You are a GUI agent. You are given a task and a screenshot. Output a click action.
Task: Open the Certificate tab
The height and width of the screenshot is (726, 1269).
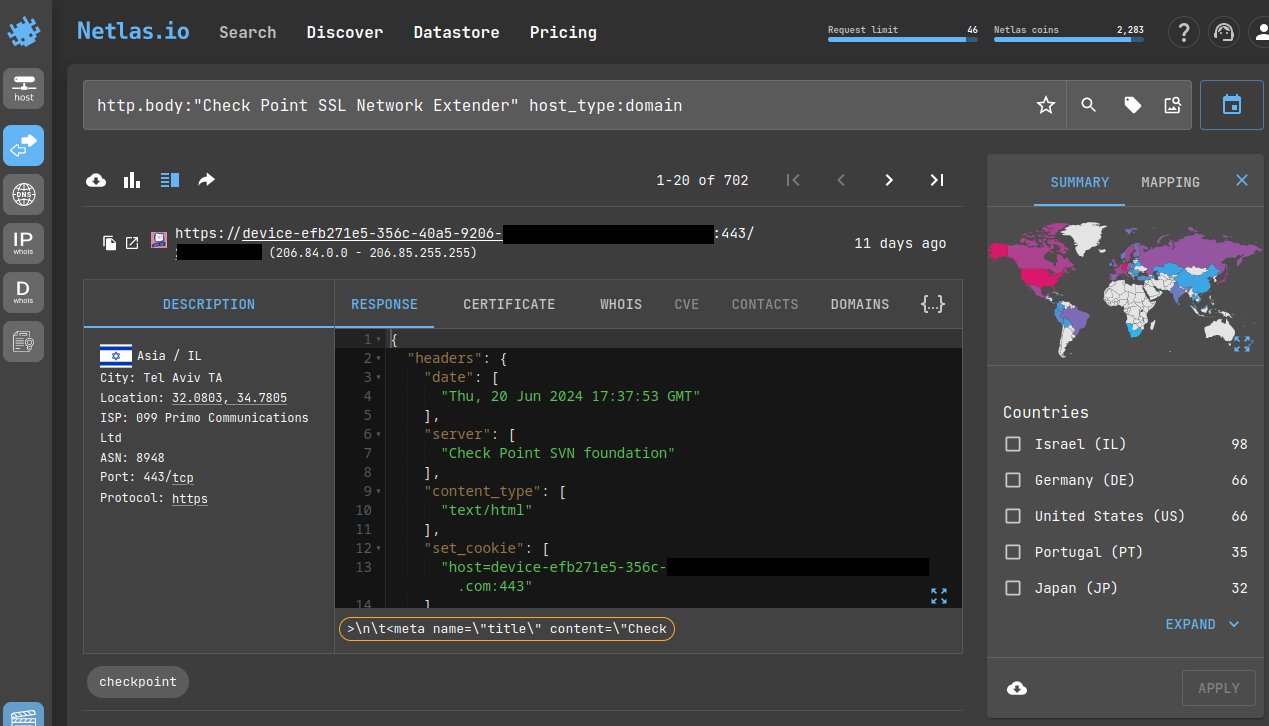point(509,304)
